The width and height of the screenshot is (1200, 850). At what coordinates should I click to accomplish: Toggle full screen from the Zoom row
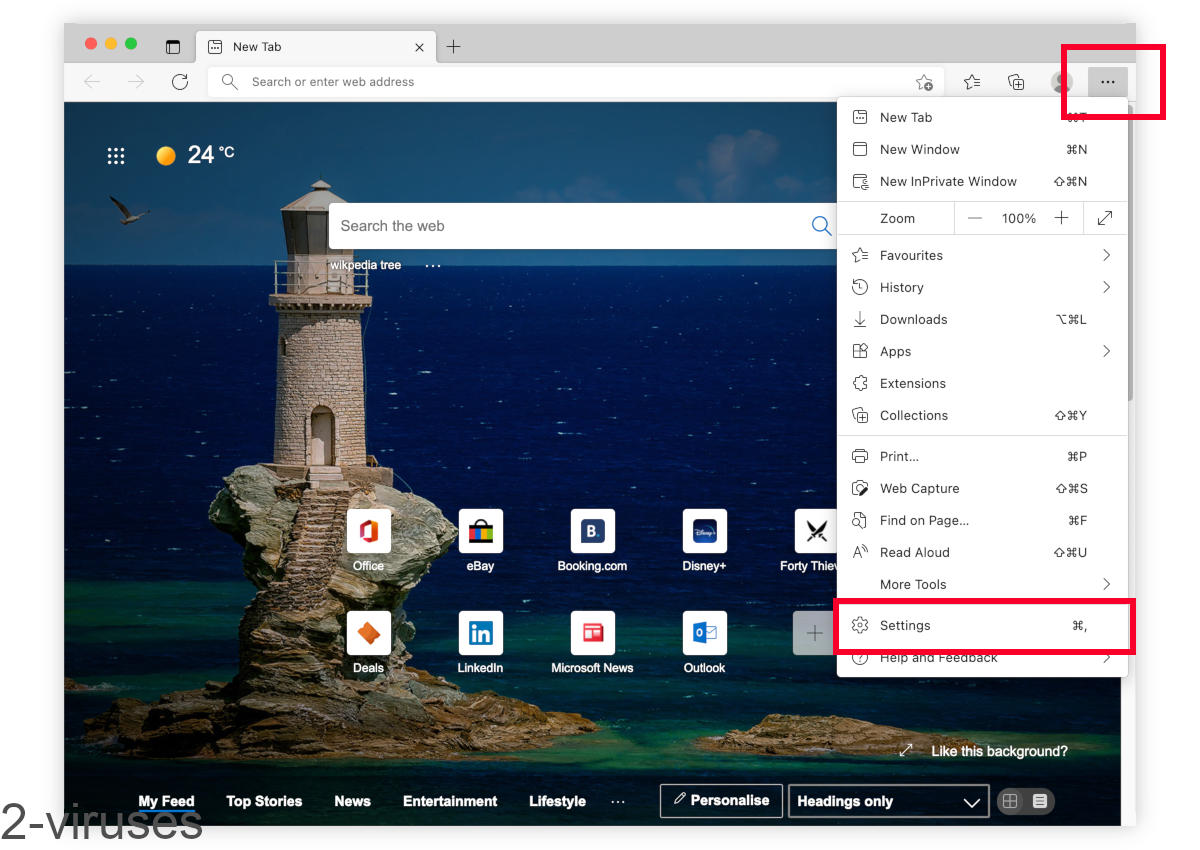pos(1104,218)
